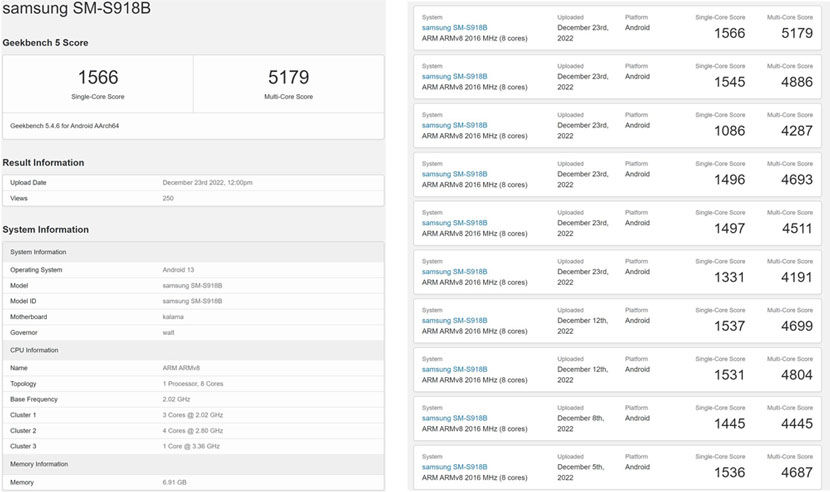This screenshot has width=830, height=492.
Task: Click the Upload Date value December 23rd 2022
Action: point(208,183)
